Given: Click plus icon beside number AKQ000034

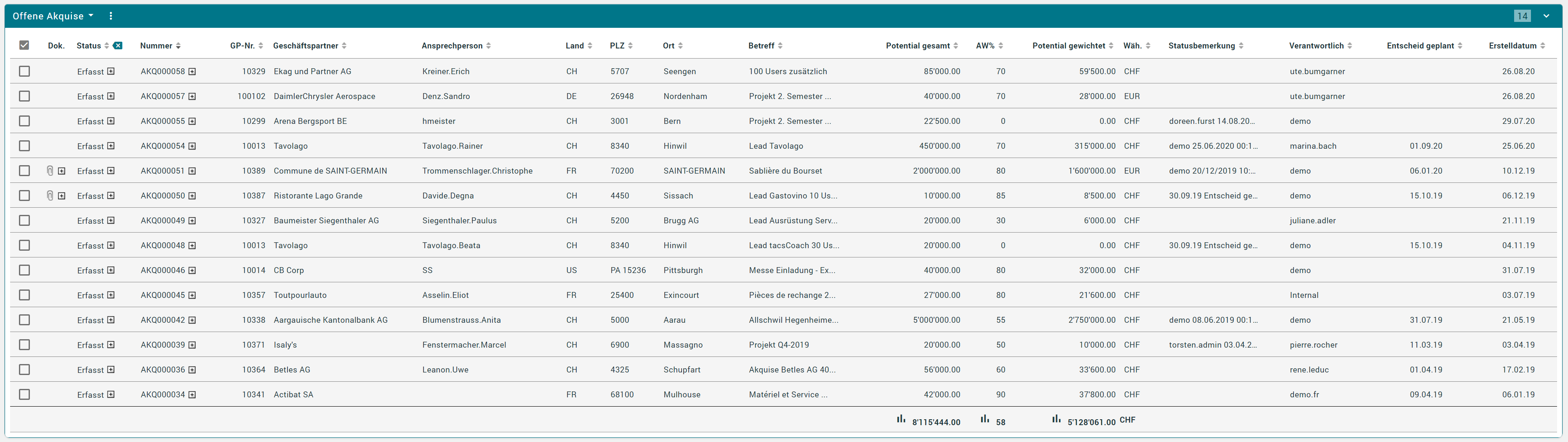Looking at the screenshot, I should click(x=192, y=395).
